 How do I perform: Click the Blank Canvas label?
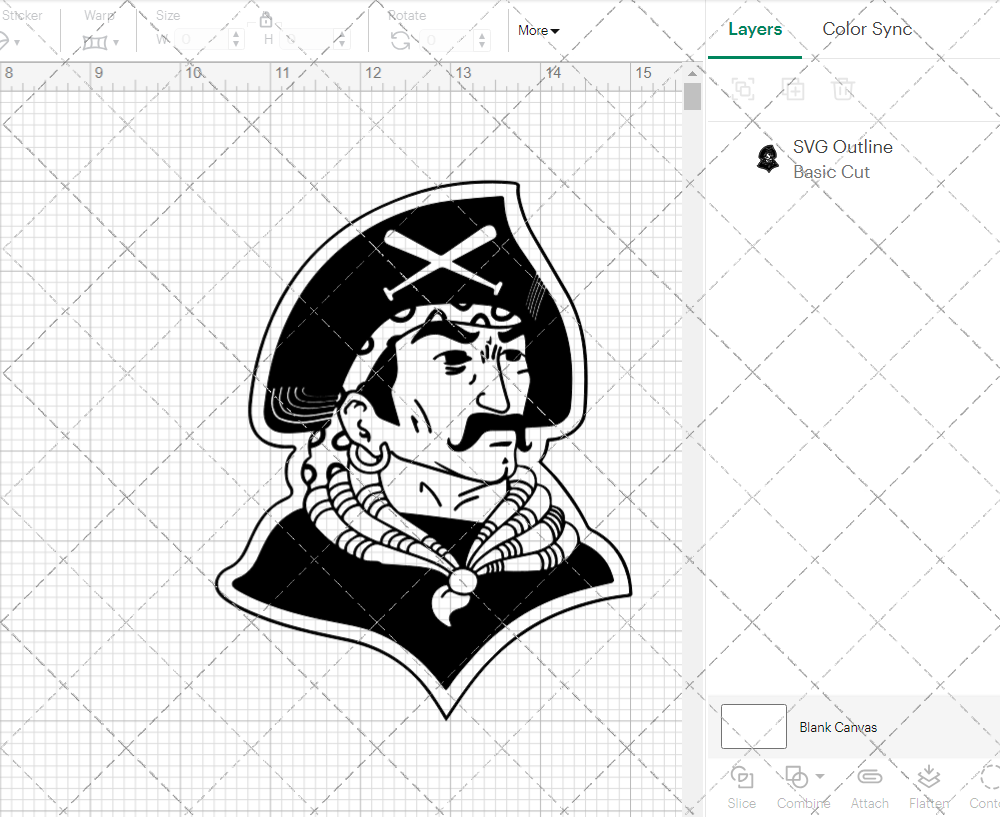pyautogui.click(x=838, y=727)
